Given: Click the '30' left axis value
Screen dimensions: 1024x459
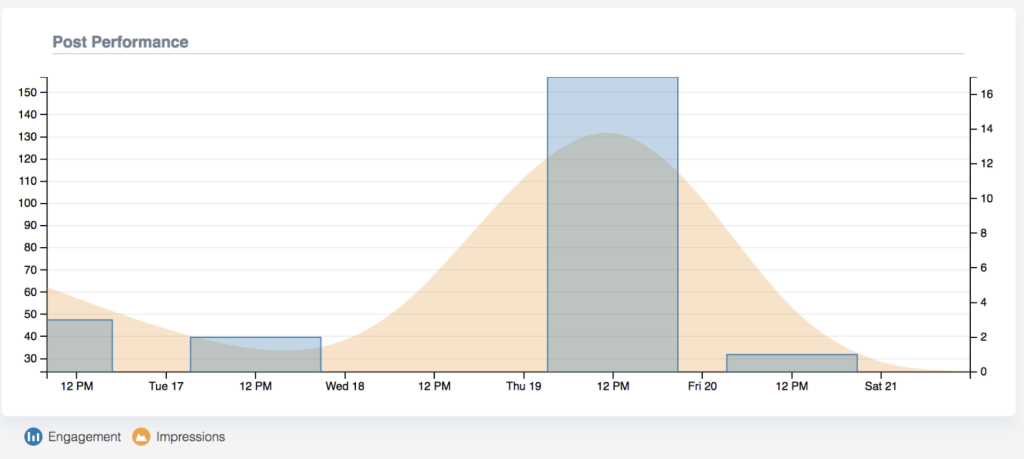Looking at the screenshot, I should point(31,358).
